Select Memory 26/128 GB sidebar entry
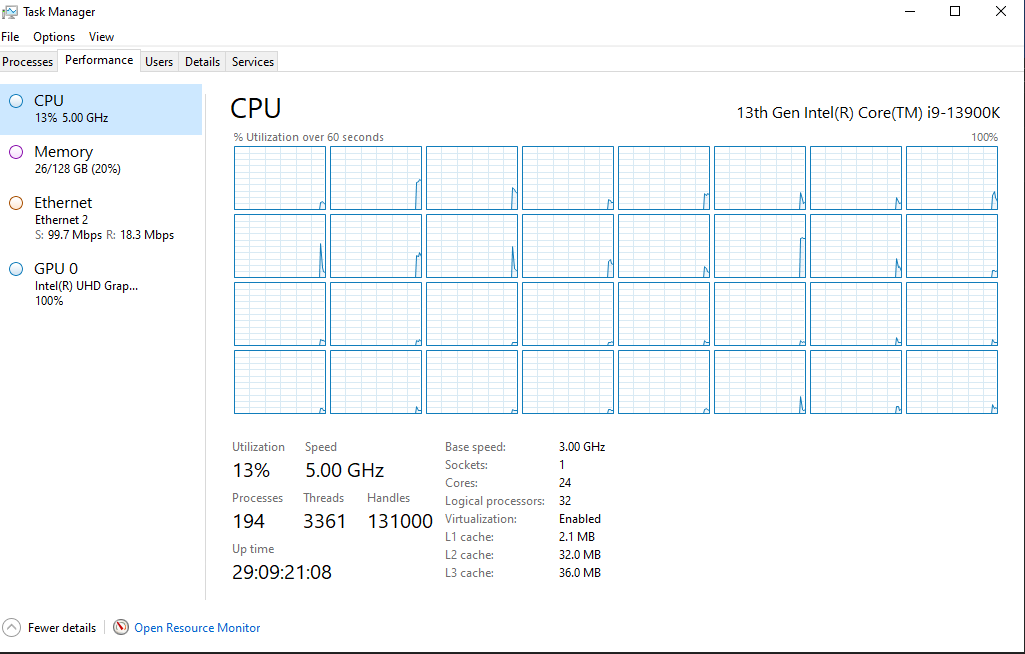 (x=101, y=160)
